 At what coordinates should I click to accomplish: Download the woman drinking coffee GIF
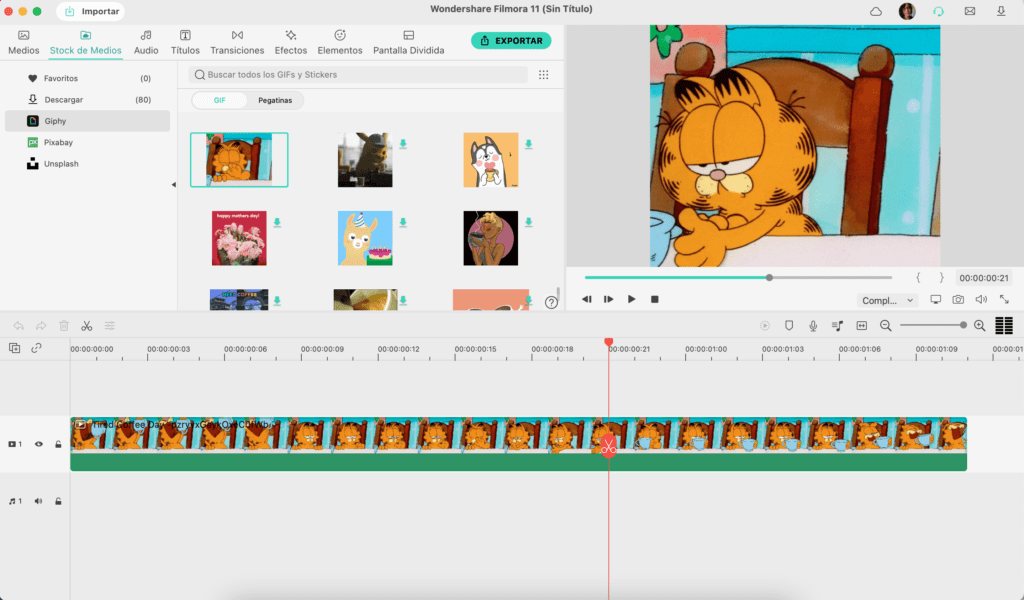528,223
